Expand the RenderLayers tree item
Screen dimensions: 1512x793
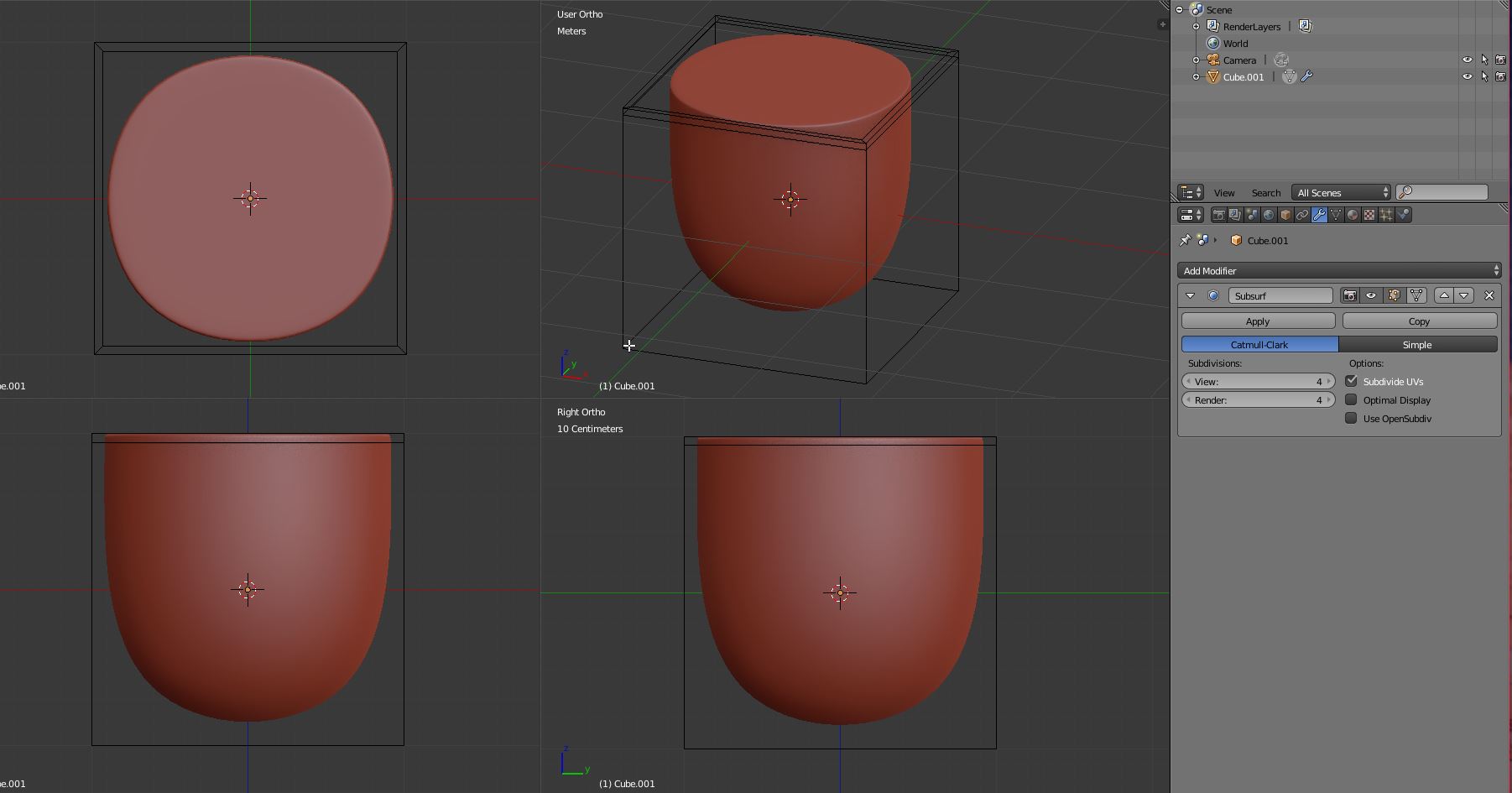pos(1197,27)
